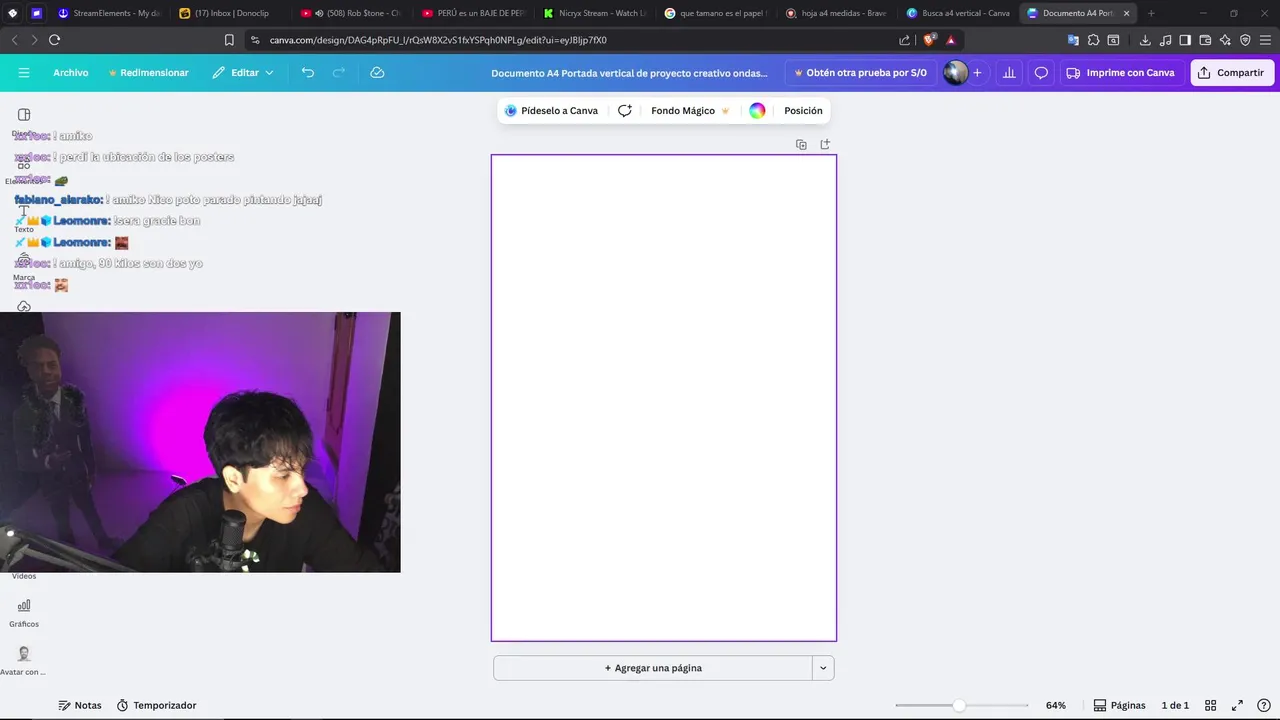Add new page using page plus icon
The width and height of the screenshot is (1280, 720).
click(x=825, y=145)
